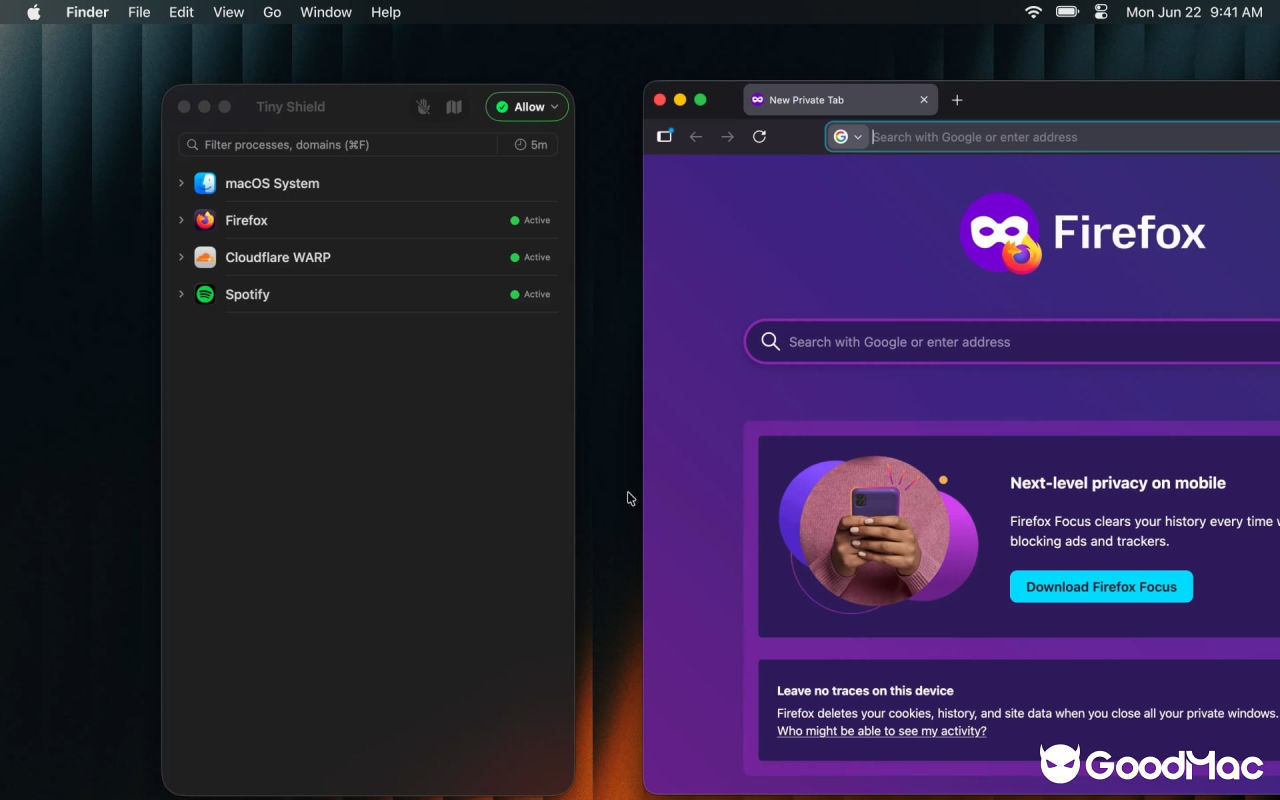Open the Window menu
Viewport: 1280px width, 800px height.
click(326, 12)
